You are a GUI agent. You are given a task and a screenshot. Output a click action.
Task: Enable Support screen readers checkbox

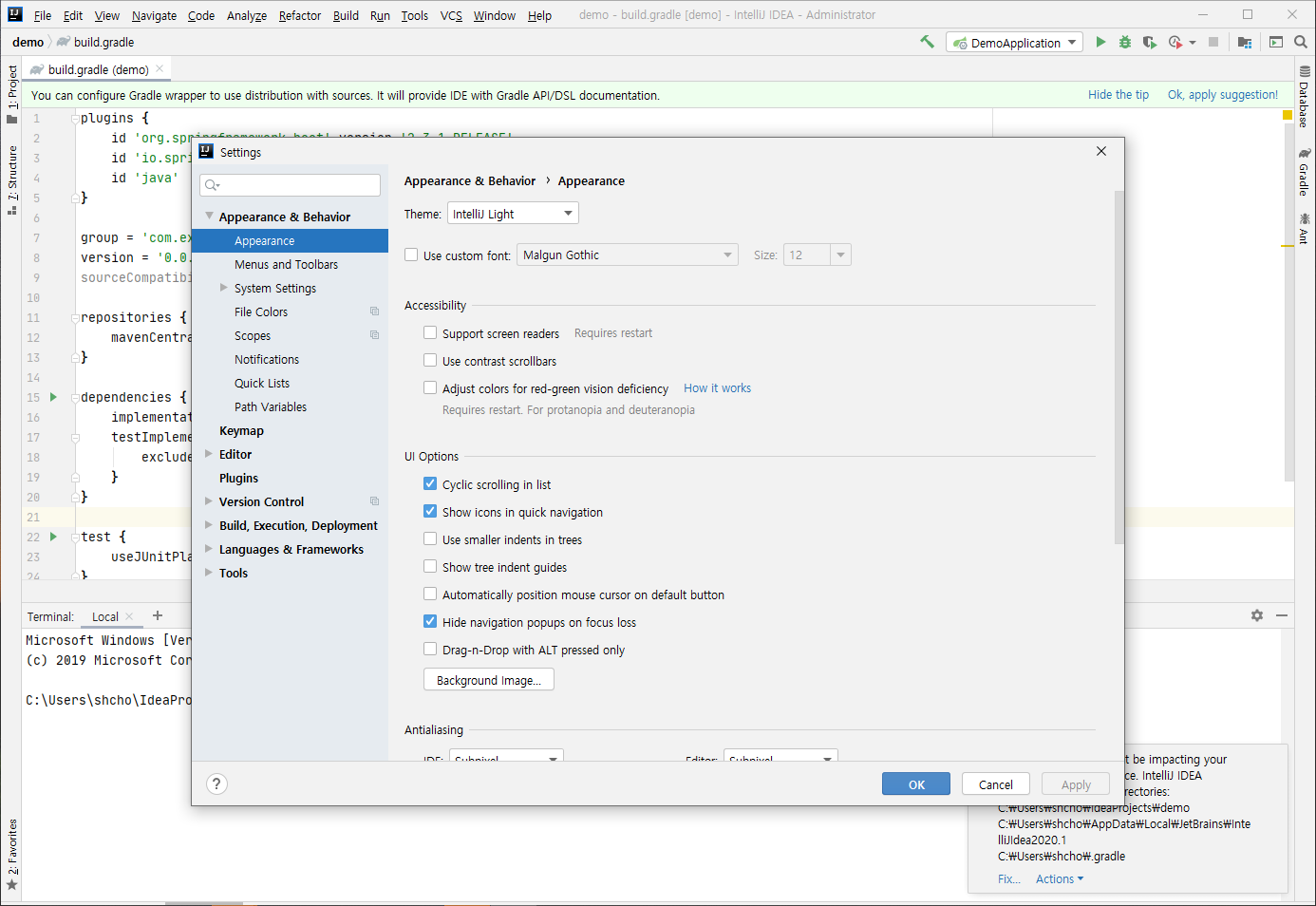(430, 332)
